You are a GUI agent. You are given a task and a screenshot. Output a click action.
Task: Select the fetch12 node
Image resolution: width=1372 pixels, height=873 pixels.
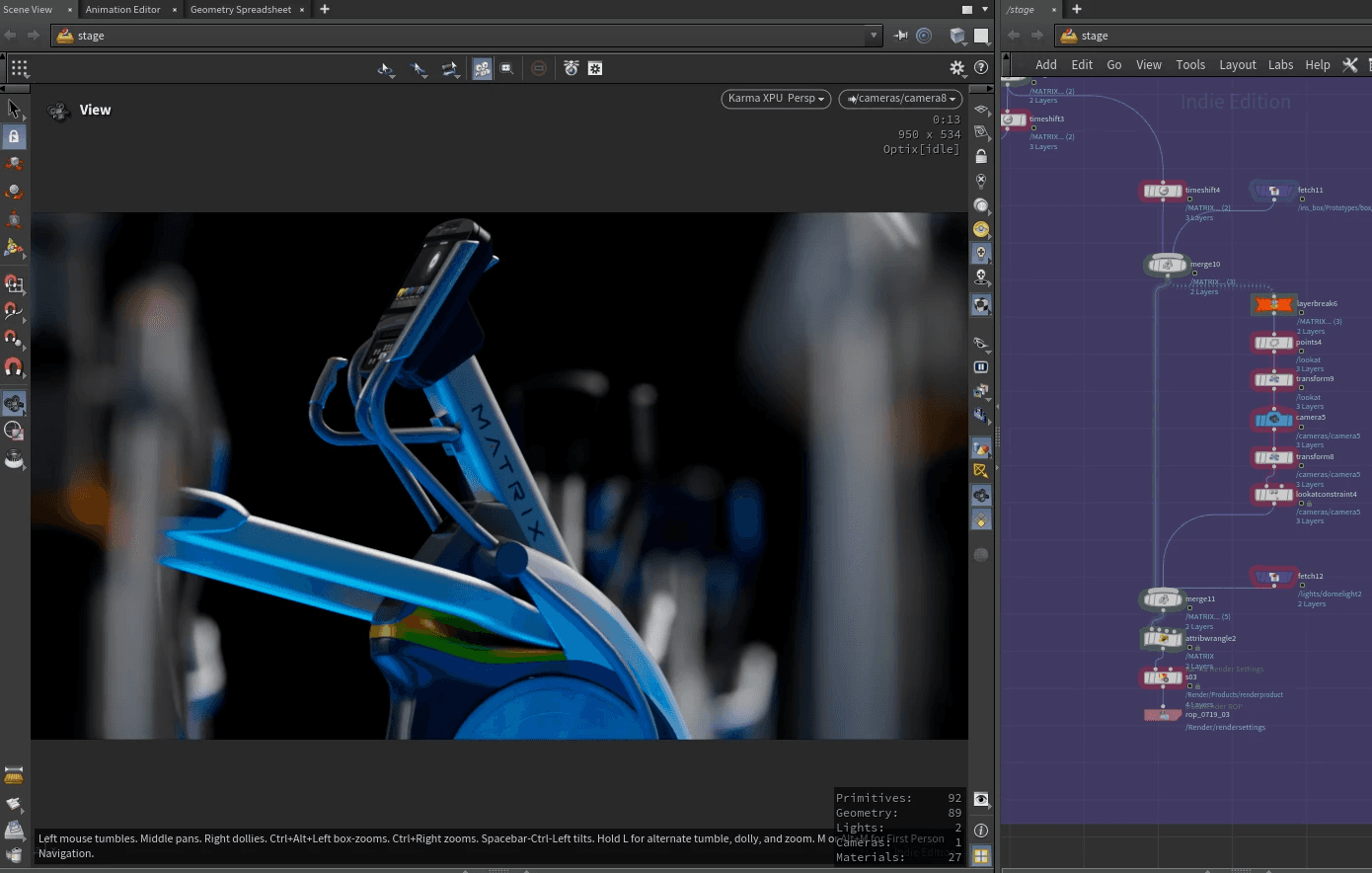click(1274, 577)
